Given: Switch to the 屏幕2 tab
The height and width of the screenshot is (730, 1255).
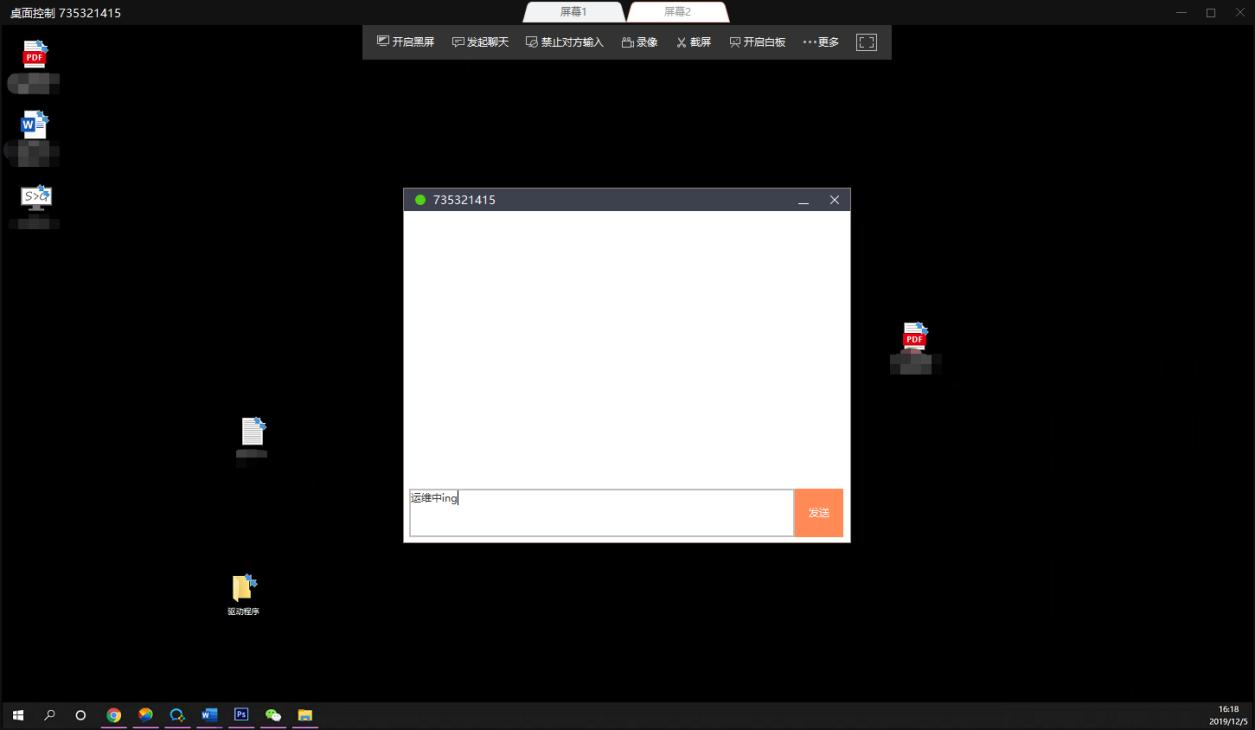Looking at the screenshot, I should pos(677,12).
